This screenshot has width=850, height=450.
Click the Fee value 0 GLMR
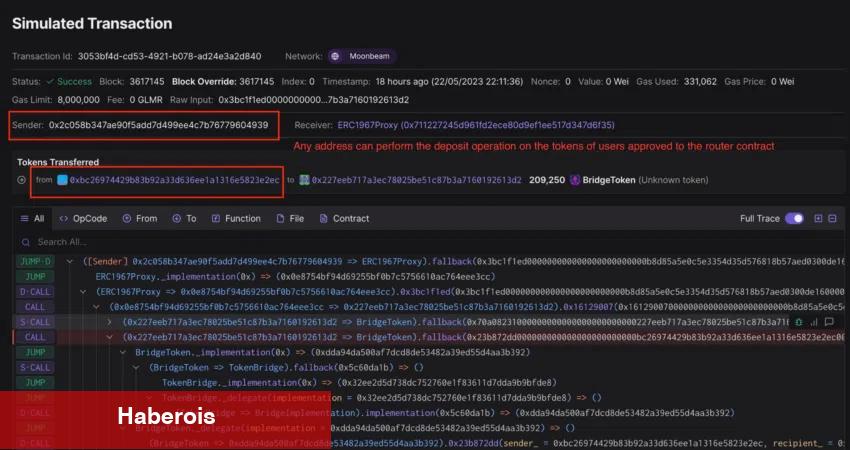pyautogui.click(x=146, y=100)
